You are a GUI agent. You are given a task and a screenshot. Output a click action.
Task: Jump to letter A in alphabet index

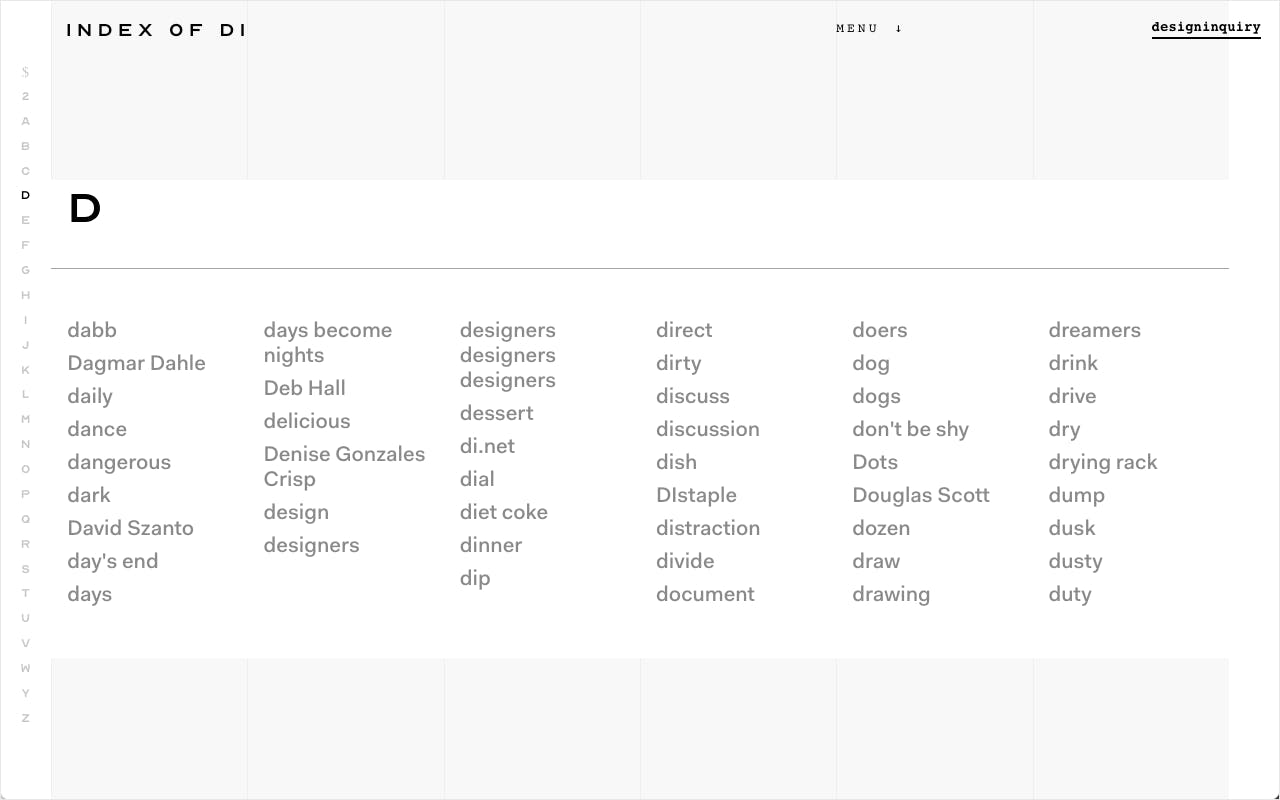(26, 121)
